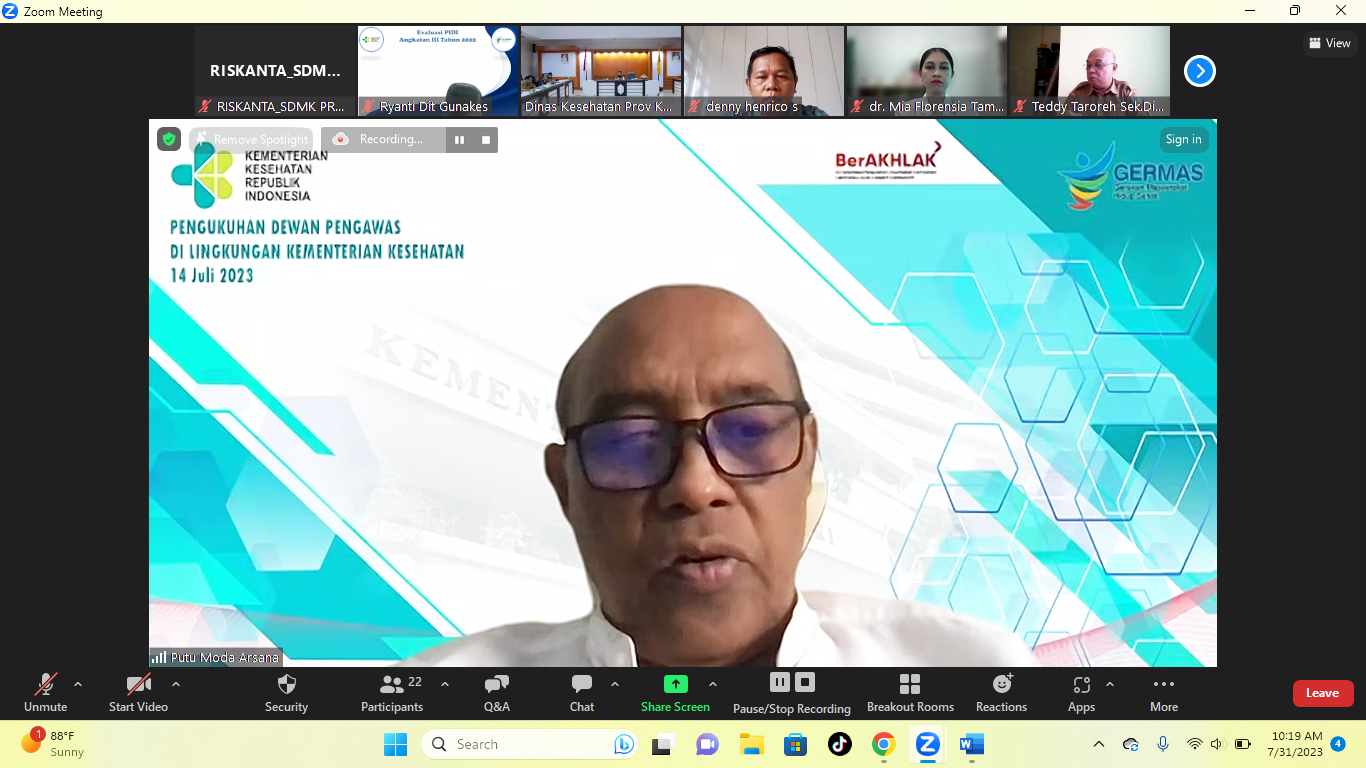The image size is (1366, 768).
Task: Open Breakout Rooms
Action: click(910, 693)
